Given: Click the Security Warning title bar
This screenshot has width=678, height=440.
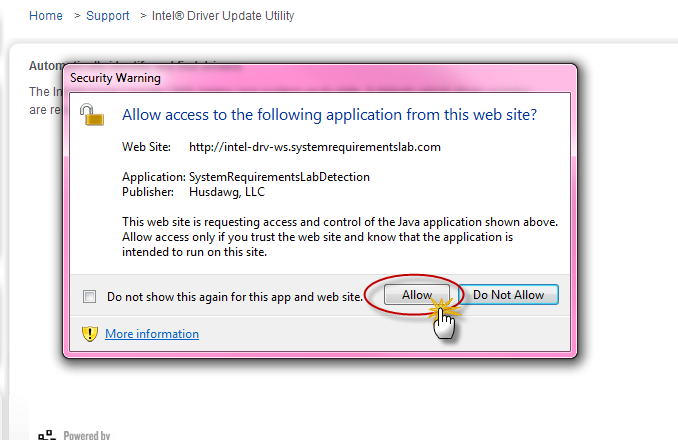Looking at the screenshot, I should tap(320, 78).
